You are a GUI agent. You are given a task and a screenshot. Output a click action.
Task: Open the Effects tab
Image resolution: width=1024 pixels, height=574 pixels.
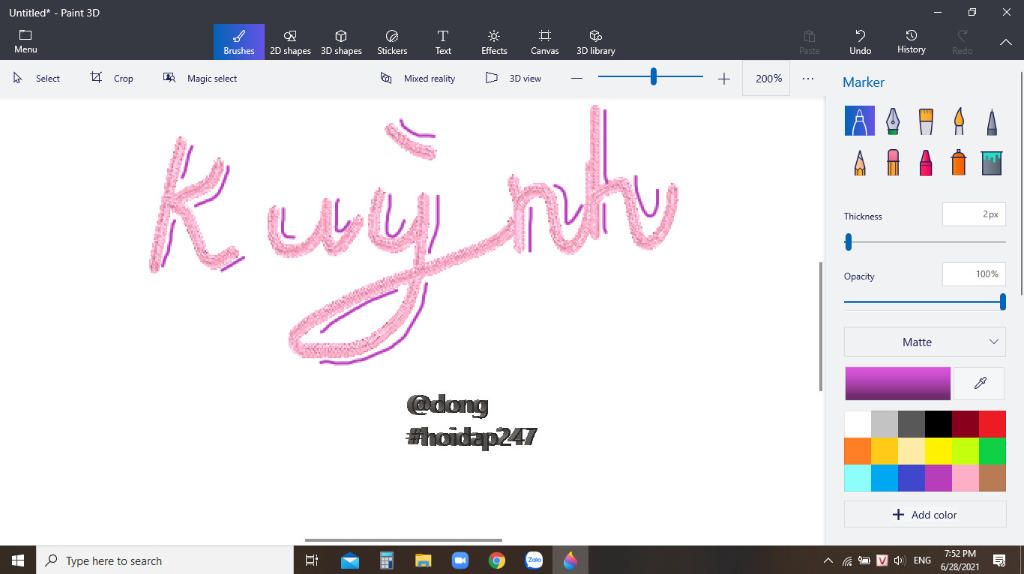494,42
